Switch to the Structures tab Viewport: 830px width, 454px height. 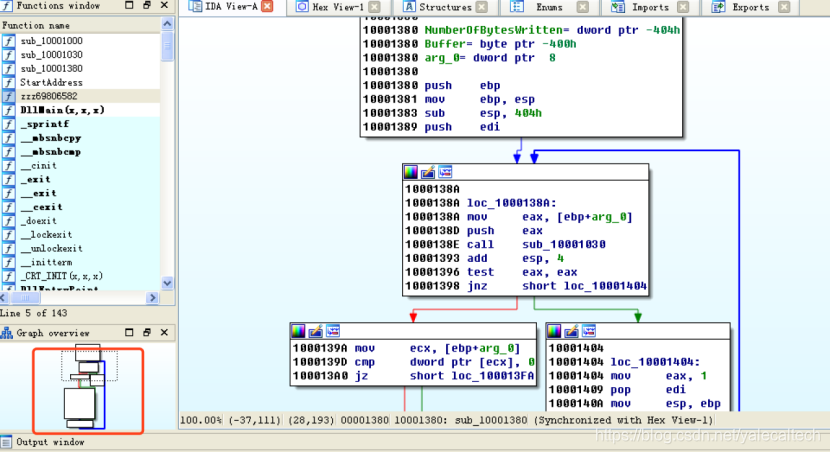click(x=445, y=7)
